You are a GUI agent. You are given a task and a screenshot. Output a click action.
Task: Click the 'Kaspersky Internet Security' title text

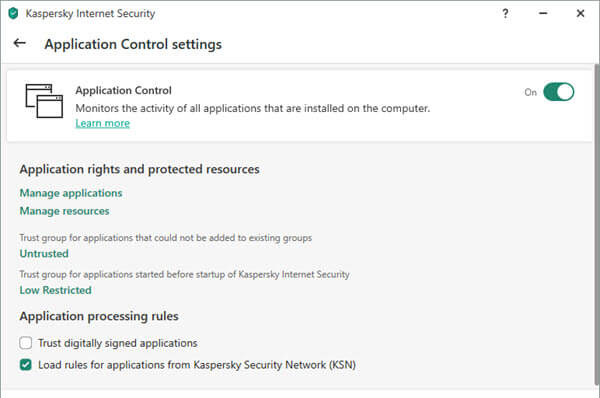tap(90, 13)
